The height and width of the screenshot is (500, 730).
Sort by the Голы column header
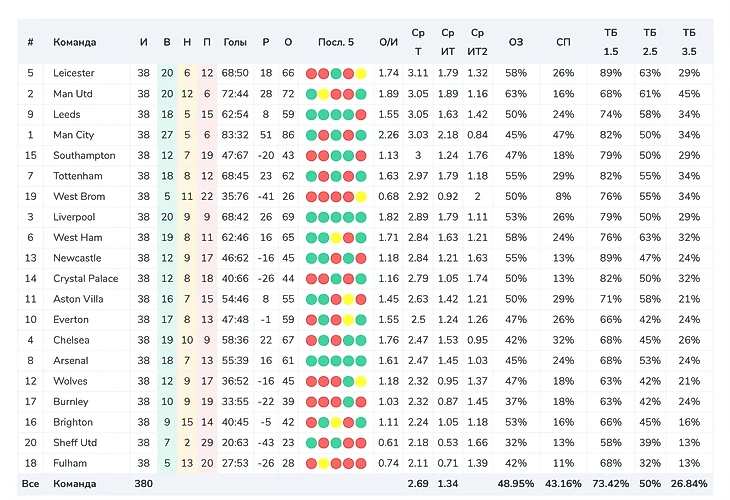pos(235,42)
